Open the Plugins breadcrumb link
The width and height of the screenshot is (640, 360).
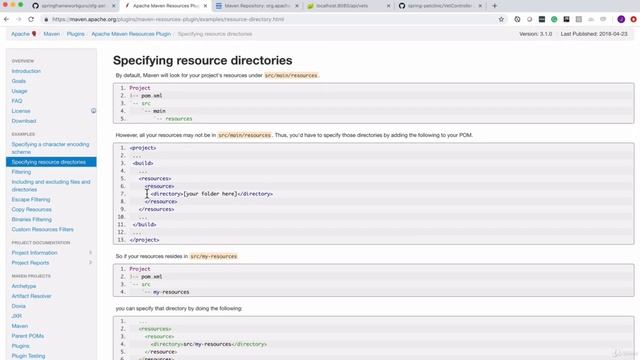pyautogui.click(x=76, y=34)
